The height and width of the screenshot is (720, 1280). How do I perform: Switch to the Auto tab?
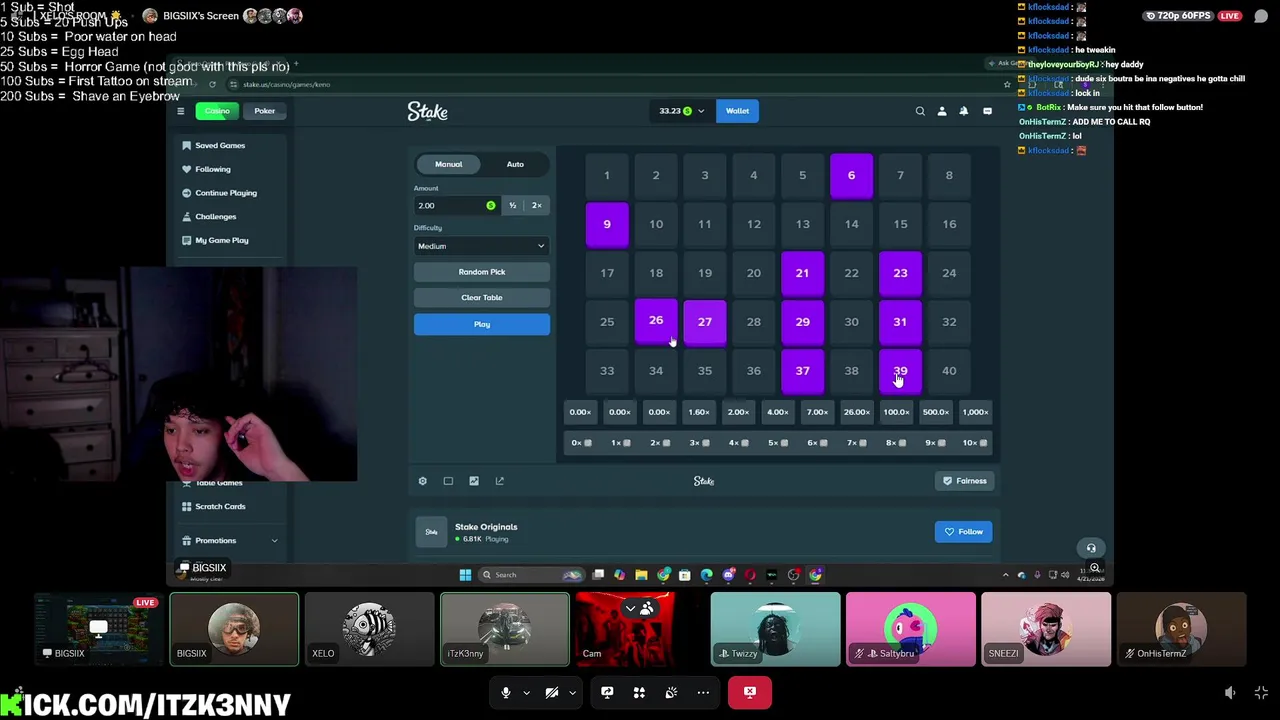[515, 164]
